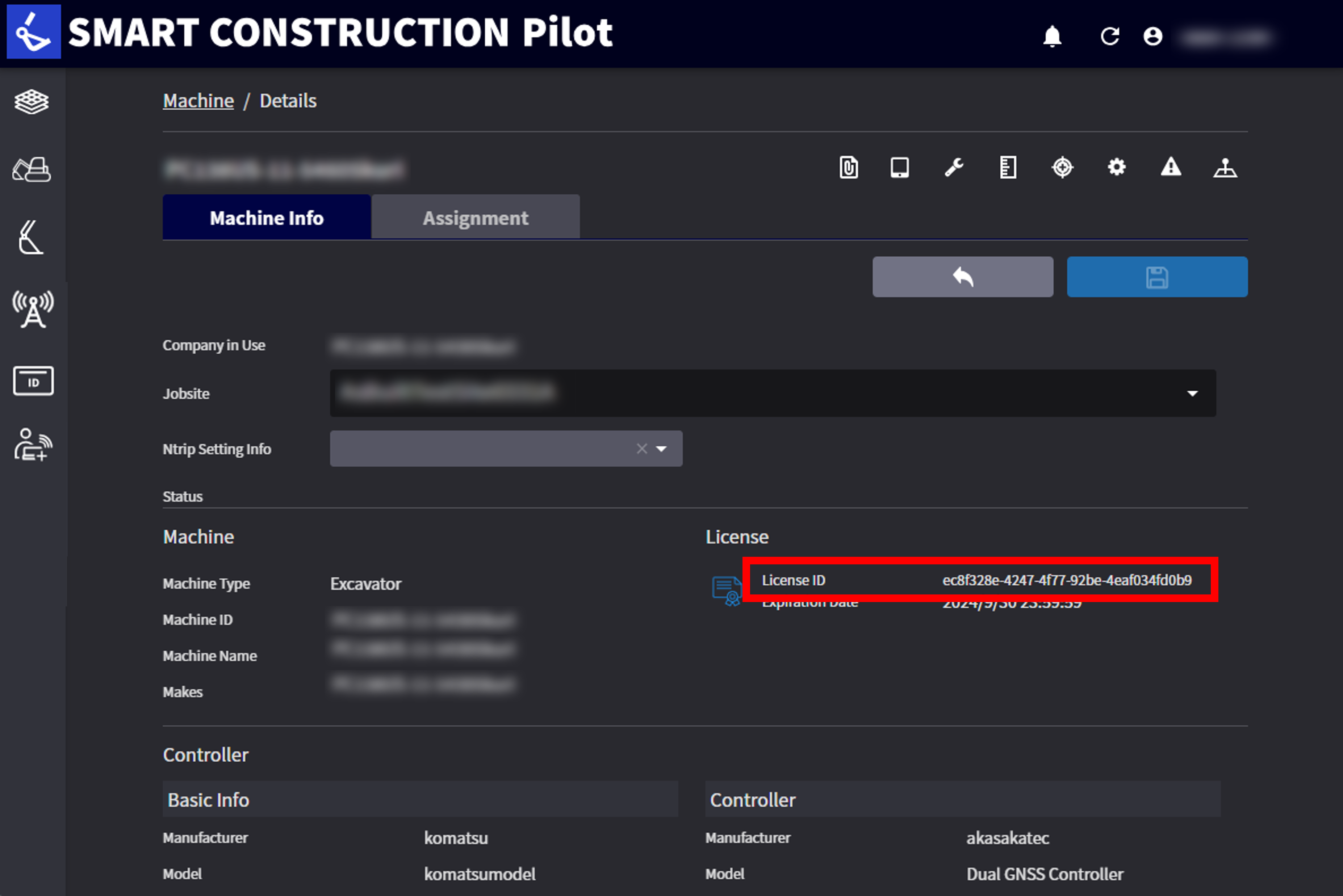Expand the Ntrip Setting Info dropdown arrow
This screenshot has height=896, width=1343.
pos(661,449)
